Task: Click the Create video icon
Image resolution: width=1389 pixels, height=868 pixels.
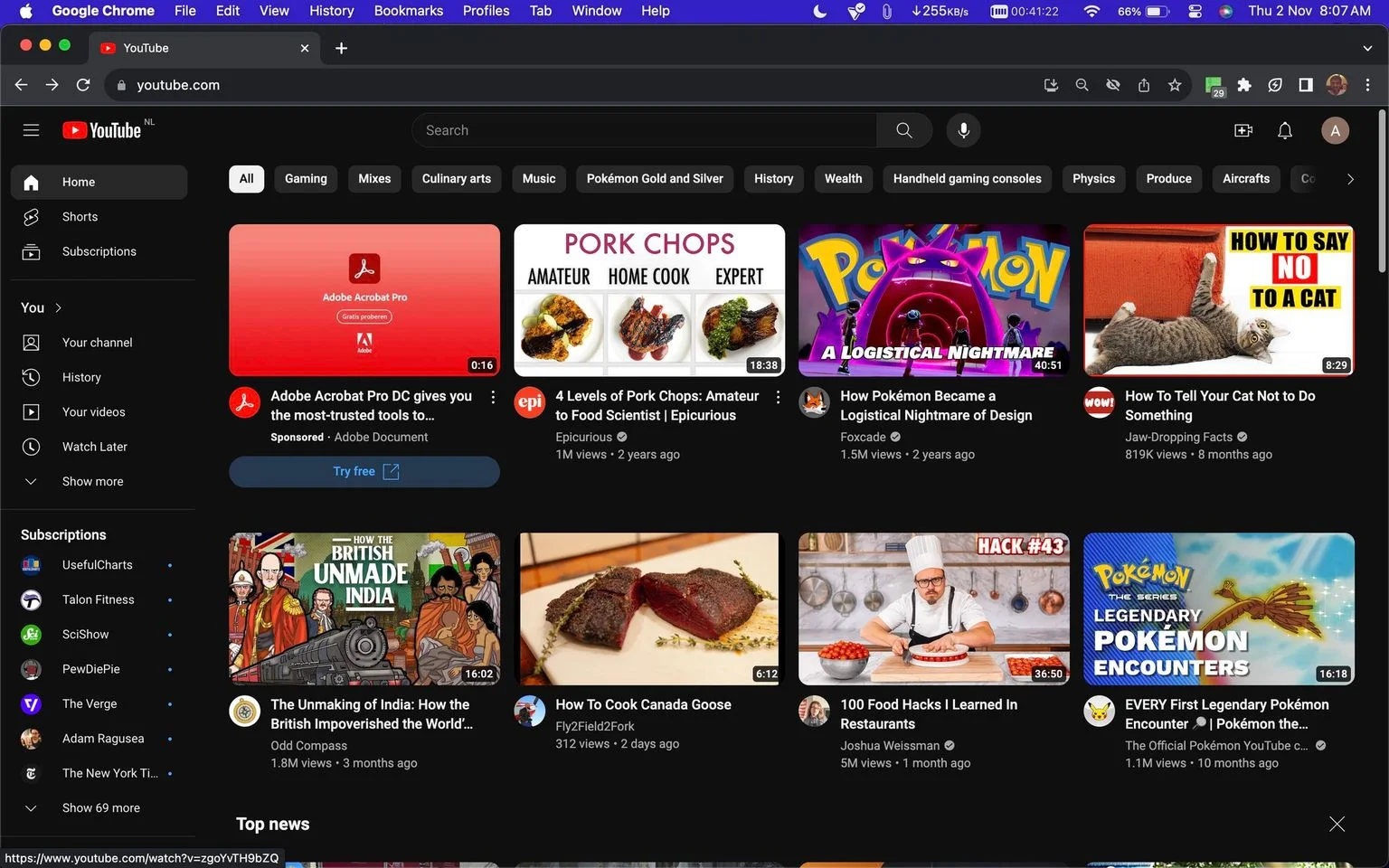Action: 1243,130
